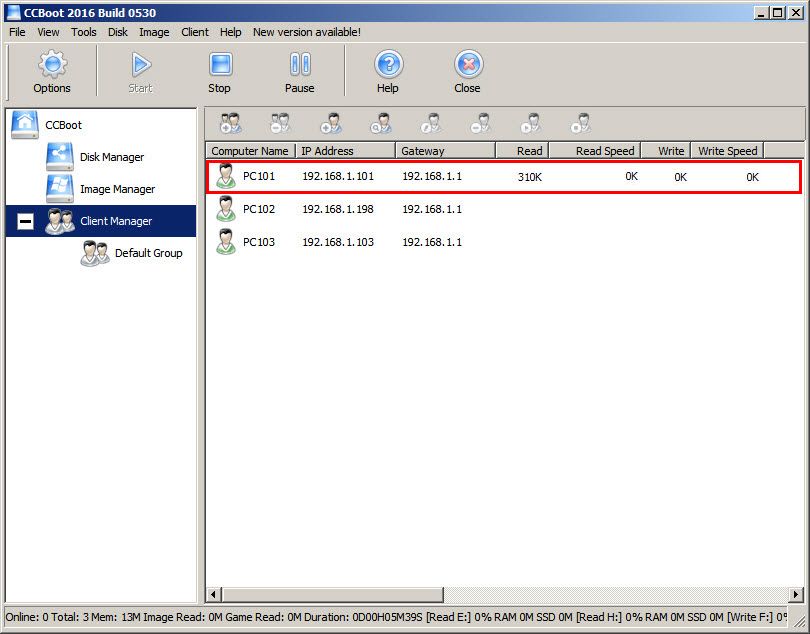
Task: Sort by IP Address column header
Action: pyautogui.click(x=345, y=151)
